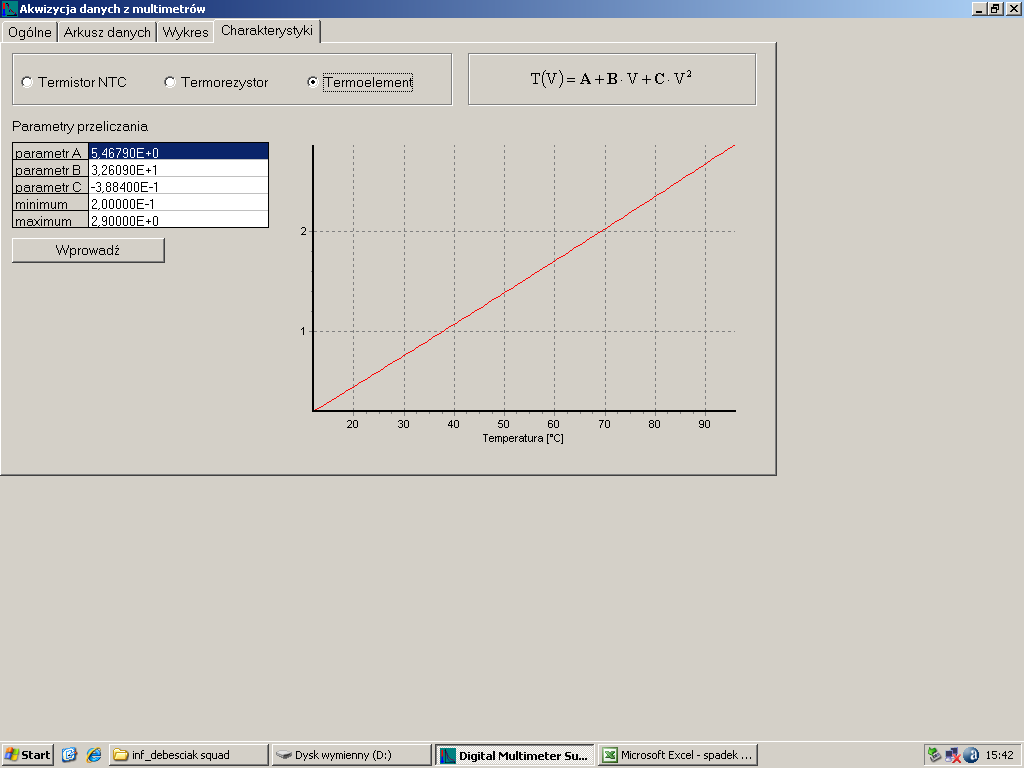Click the first quick launch icon

[x=69, y=755]
